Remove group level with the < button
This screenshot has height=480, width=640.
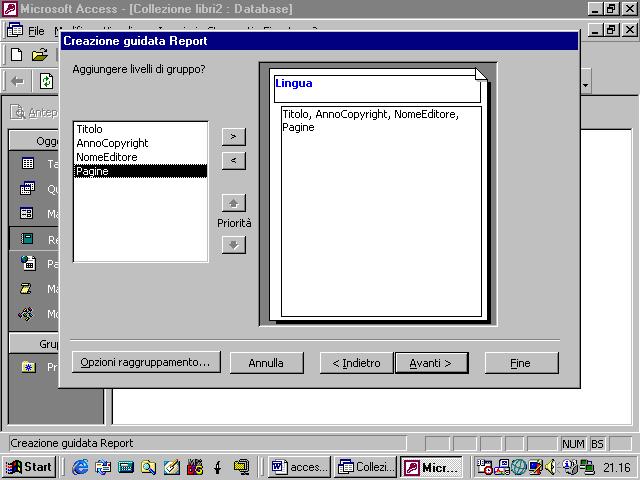[234, 161]
